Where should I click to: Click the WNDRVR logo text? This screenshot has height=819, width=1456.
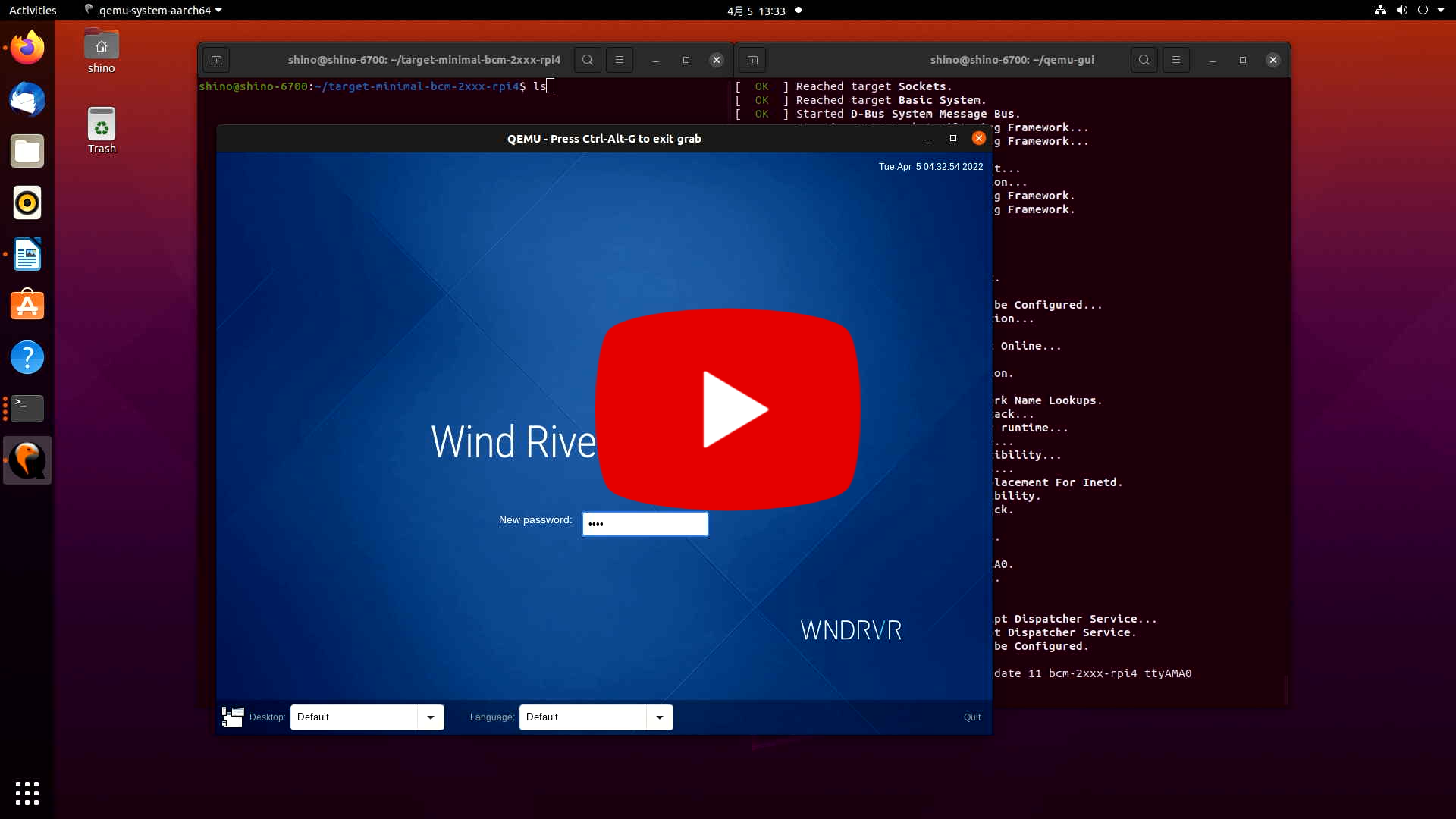pos(851,630)
